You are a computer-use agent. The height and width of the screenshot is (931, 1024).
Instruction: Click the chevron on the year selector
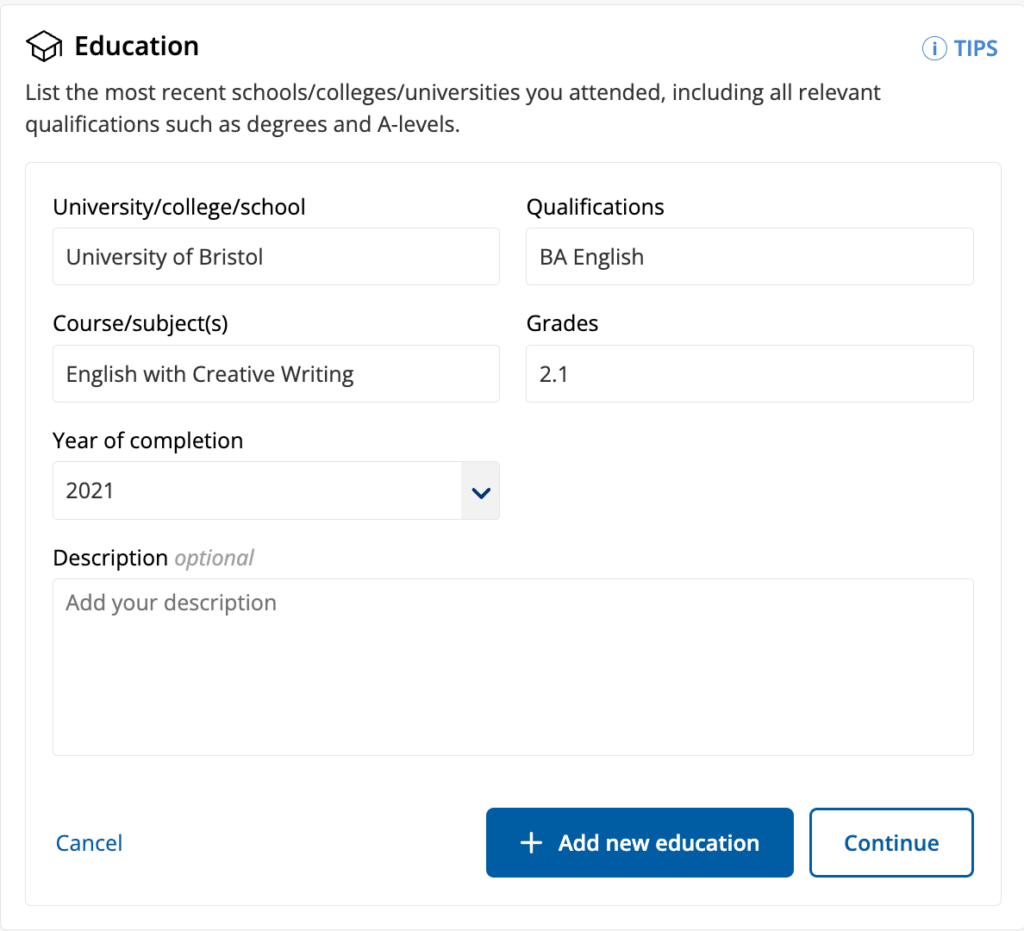point(480,491)
